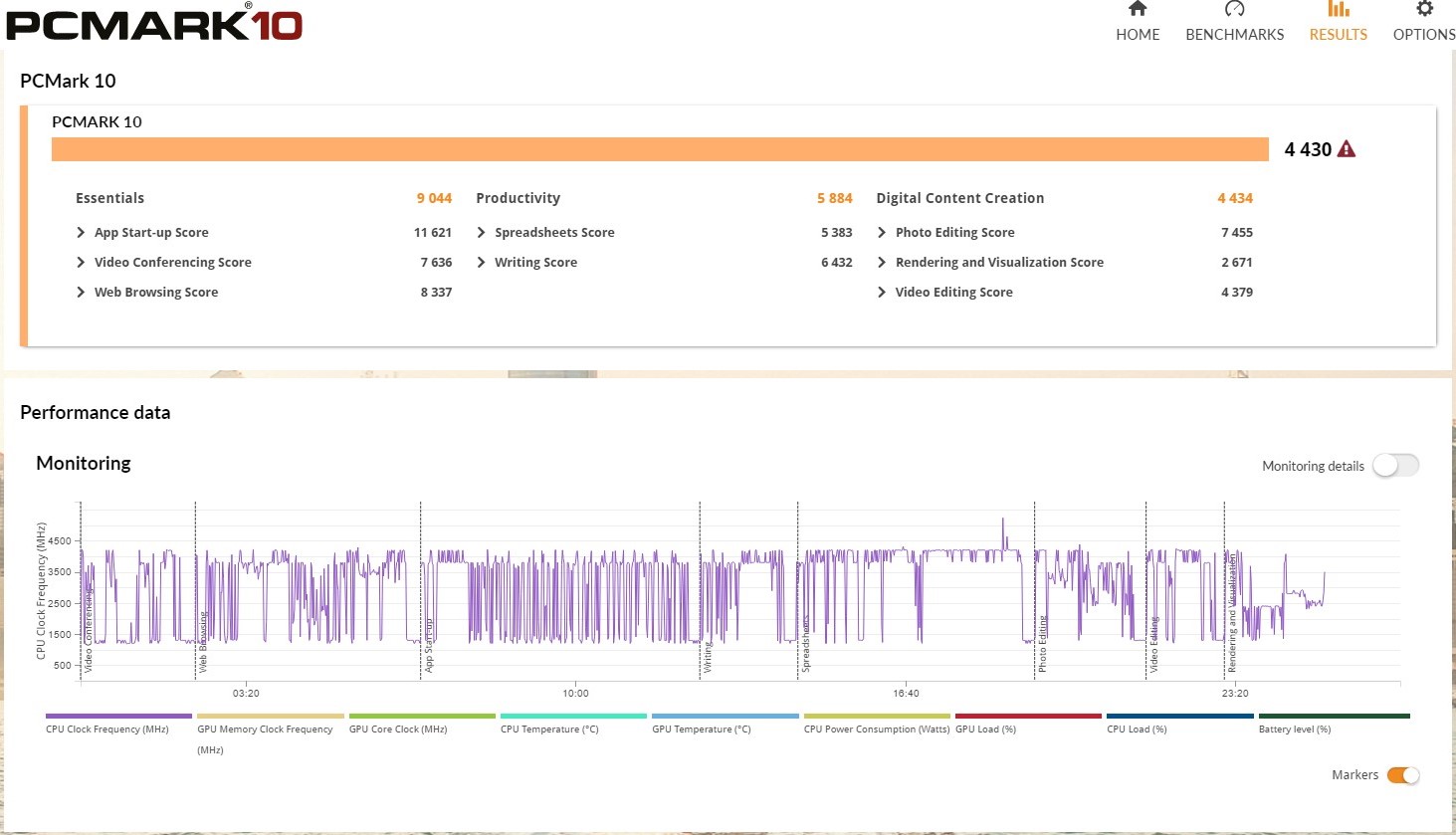
Task: Click the Digital Content Creation heading
Action: 960,198
